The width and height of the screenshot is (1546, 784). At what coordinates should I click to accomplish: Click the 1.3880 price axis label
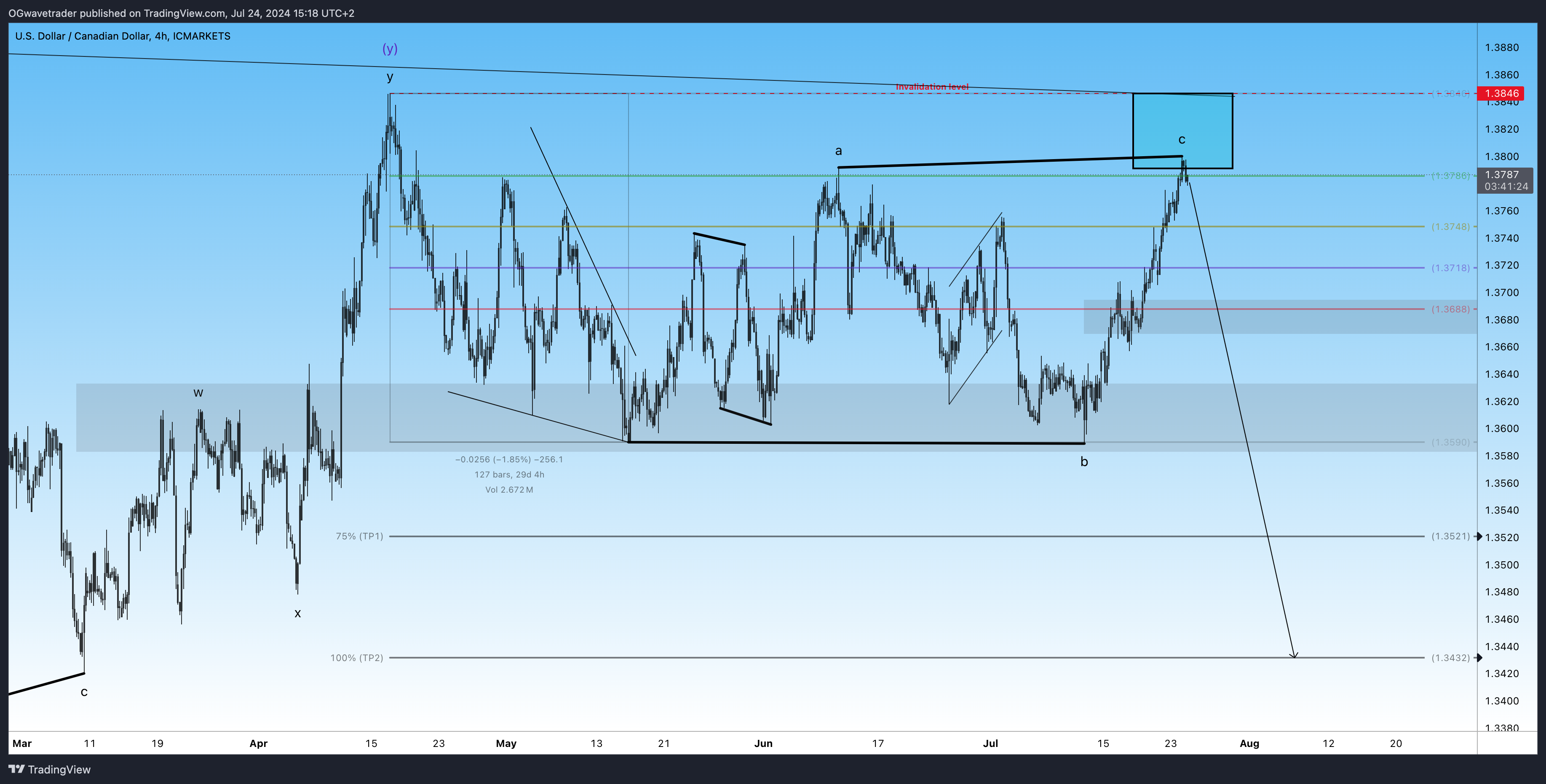[x=1502, y=48]
